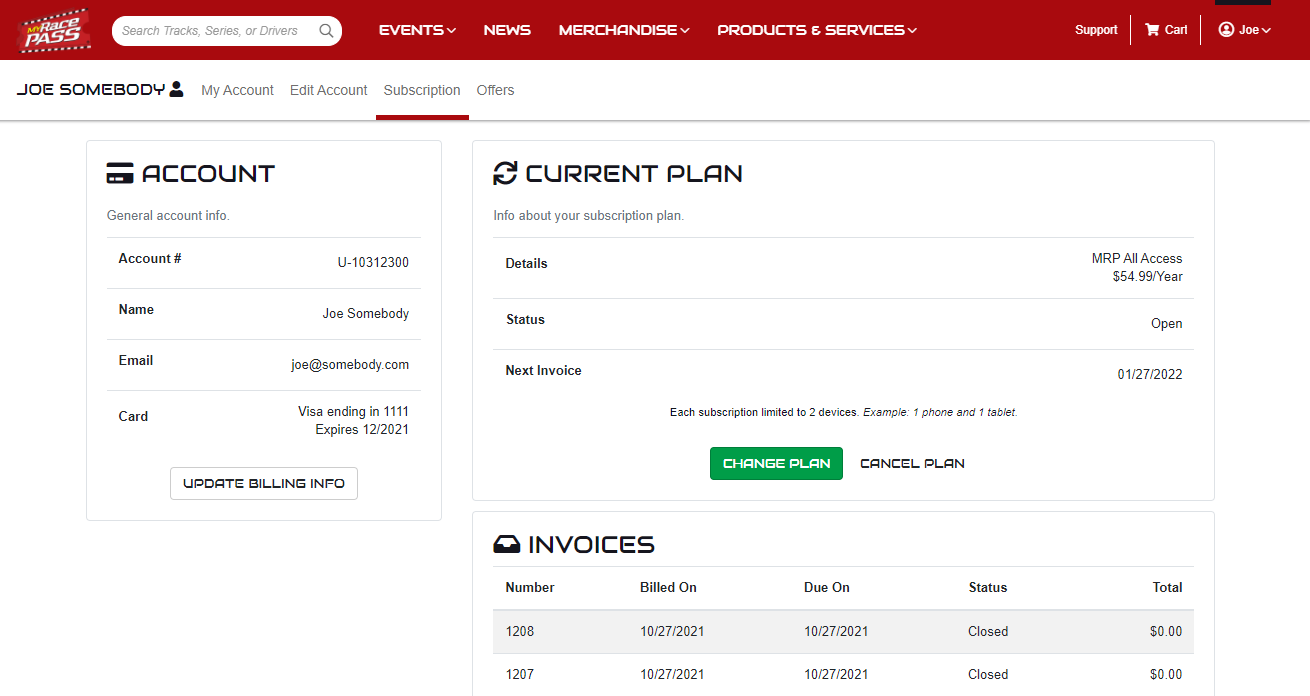The height and width of the screenshot is (696, 1310).
Task: Click the email joe@somebody.com
Action: tap(350, 365)
